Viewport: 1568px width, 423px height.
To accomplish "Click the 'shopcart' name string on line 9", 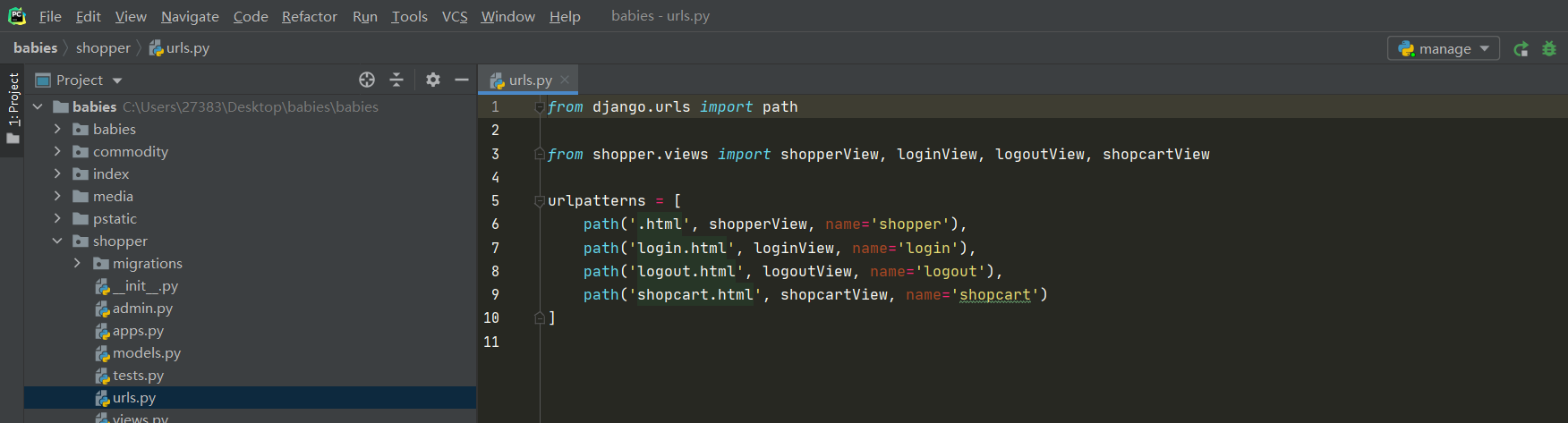I will click(994, 295).
